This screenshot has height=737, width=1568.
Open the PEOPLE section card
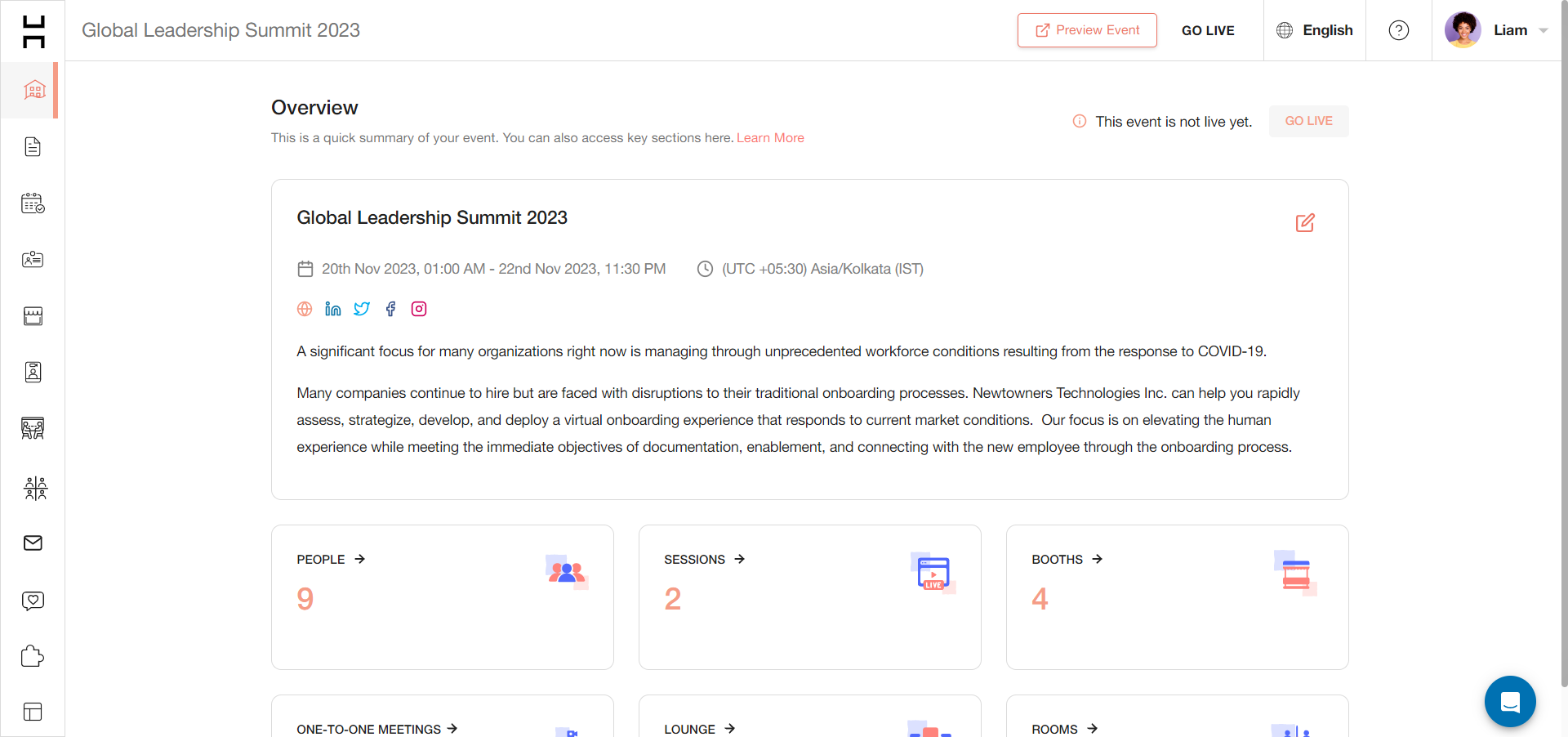(x=443, y=597)
